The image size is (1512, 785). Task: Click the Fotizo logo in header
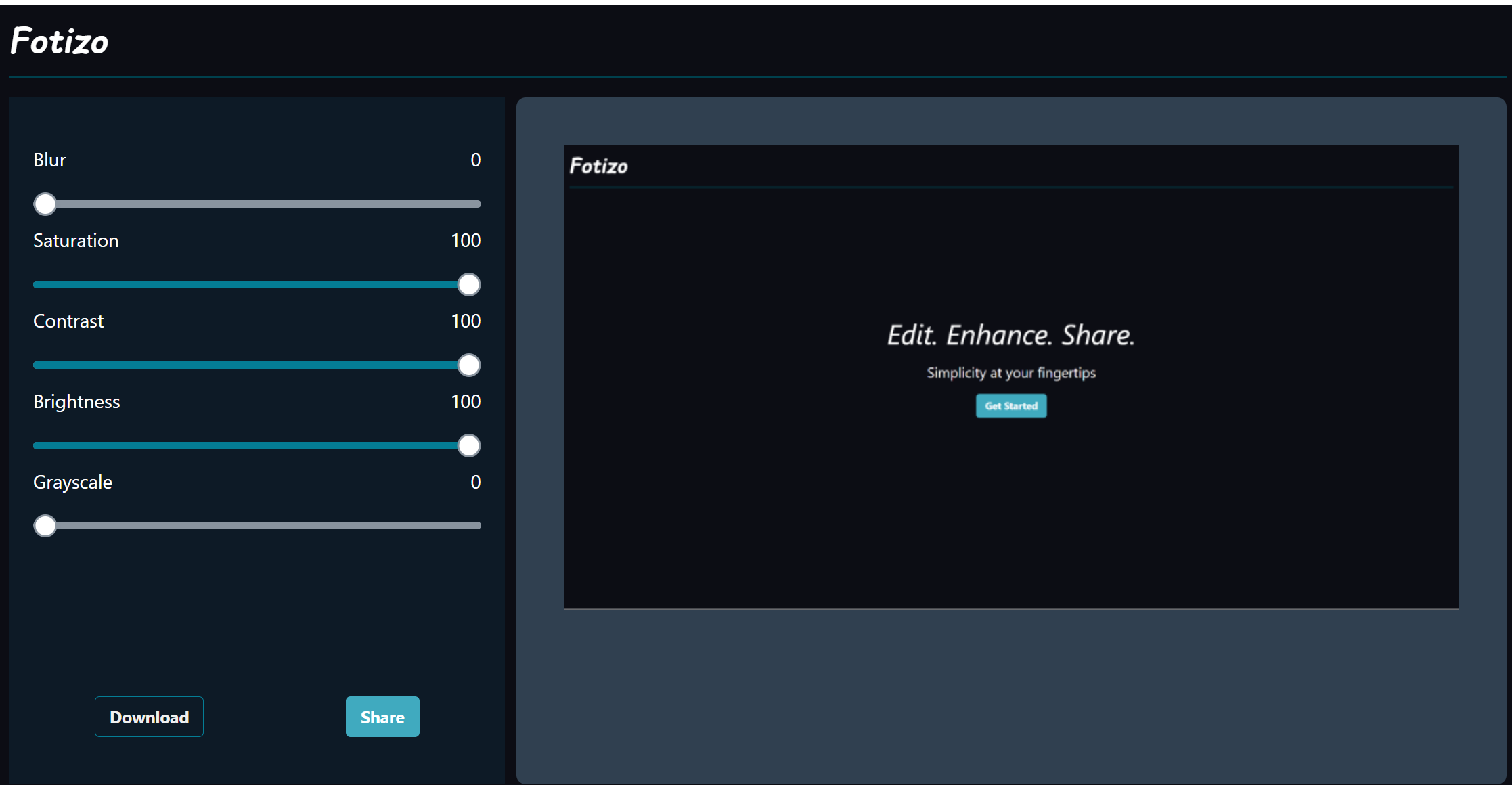click(x=60, y=41)
